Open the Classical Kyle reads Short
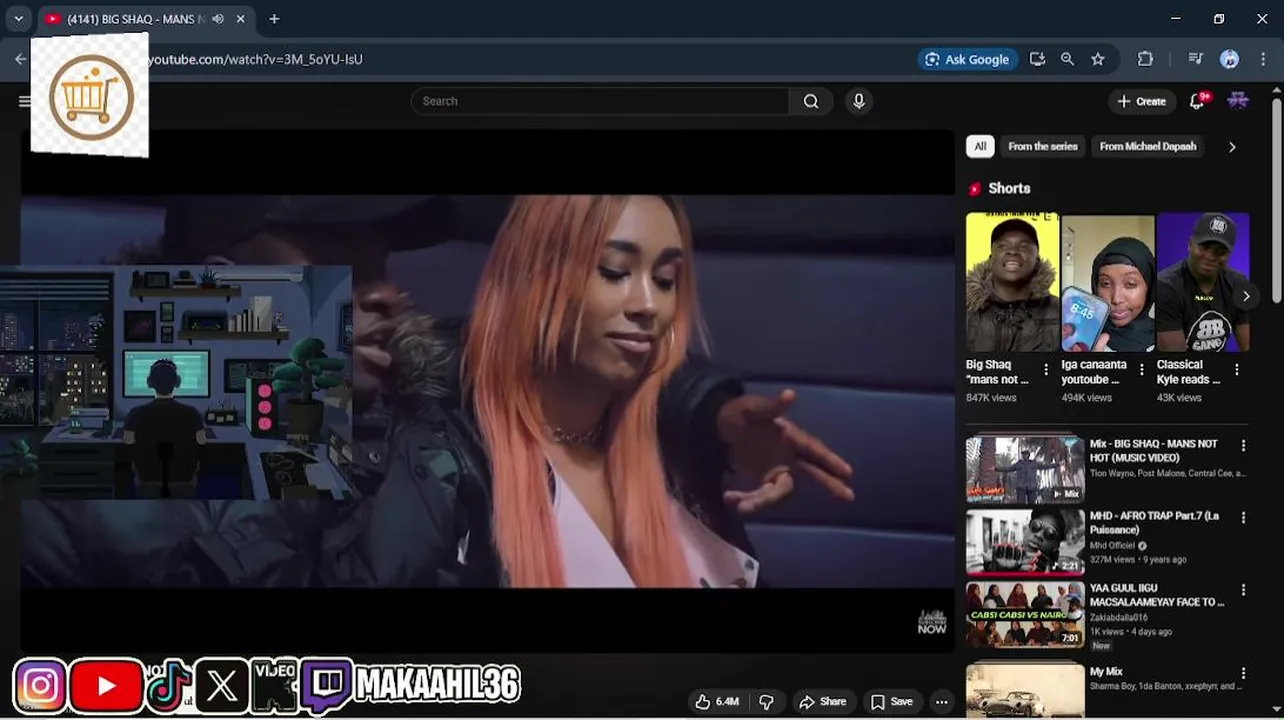 pos(1203,282)
